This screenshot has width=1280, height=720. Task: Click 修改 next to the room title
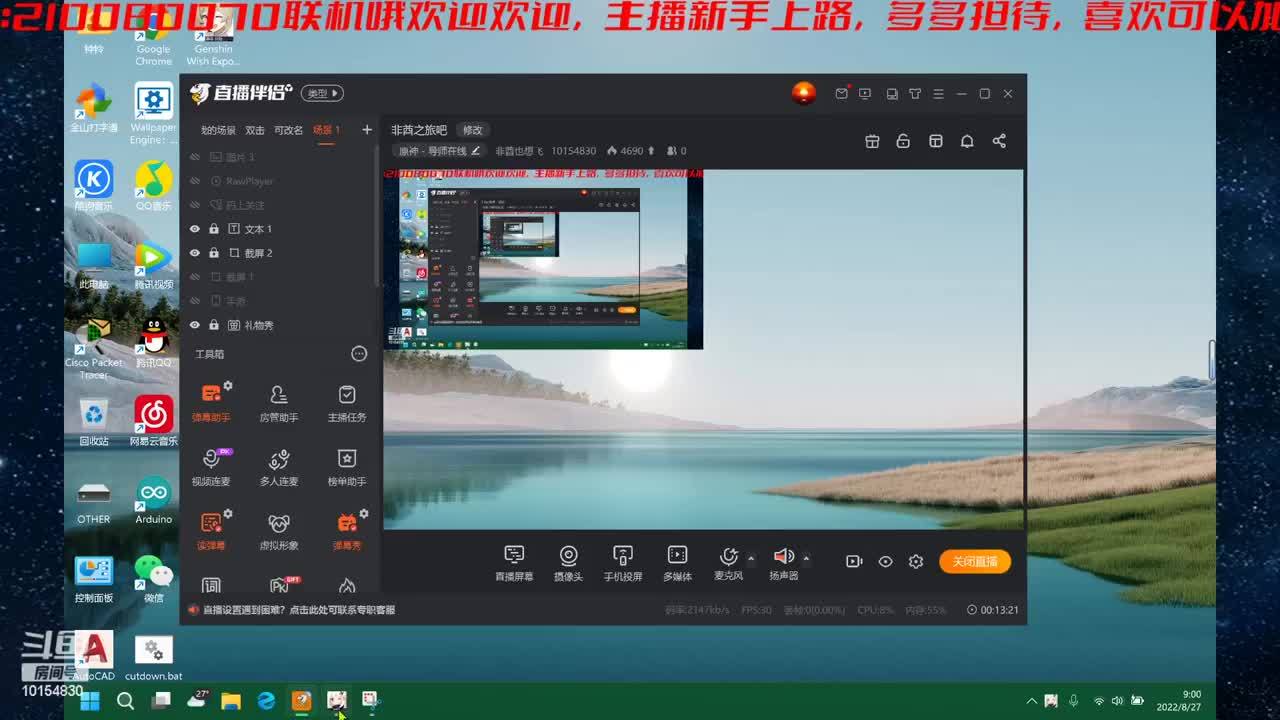coord(473,130)
